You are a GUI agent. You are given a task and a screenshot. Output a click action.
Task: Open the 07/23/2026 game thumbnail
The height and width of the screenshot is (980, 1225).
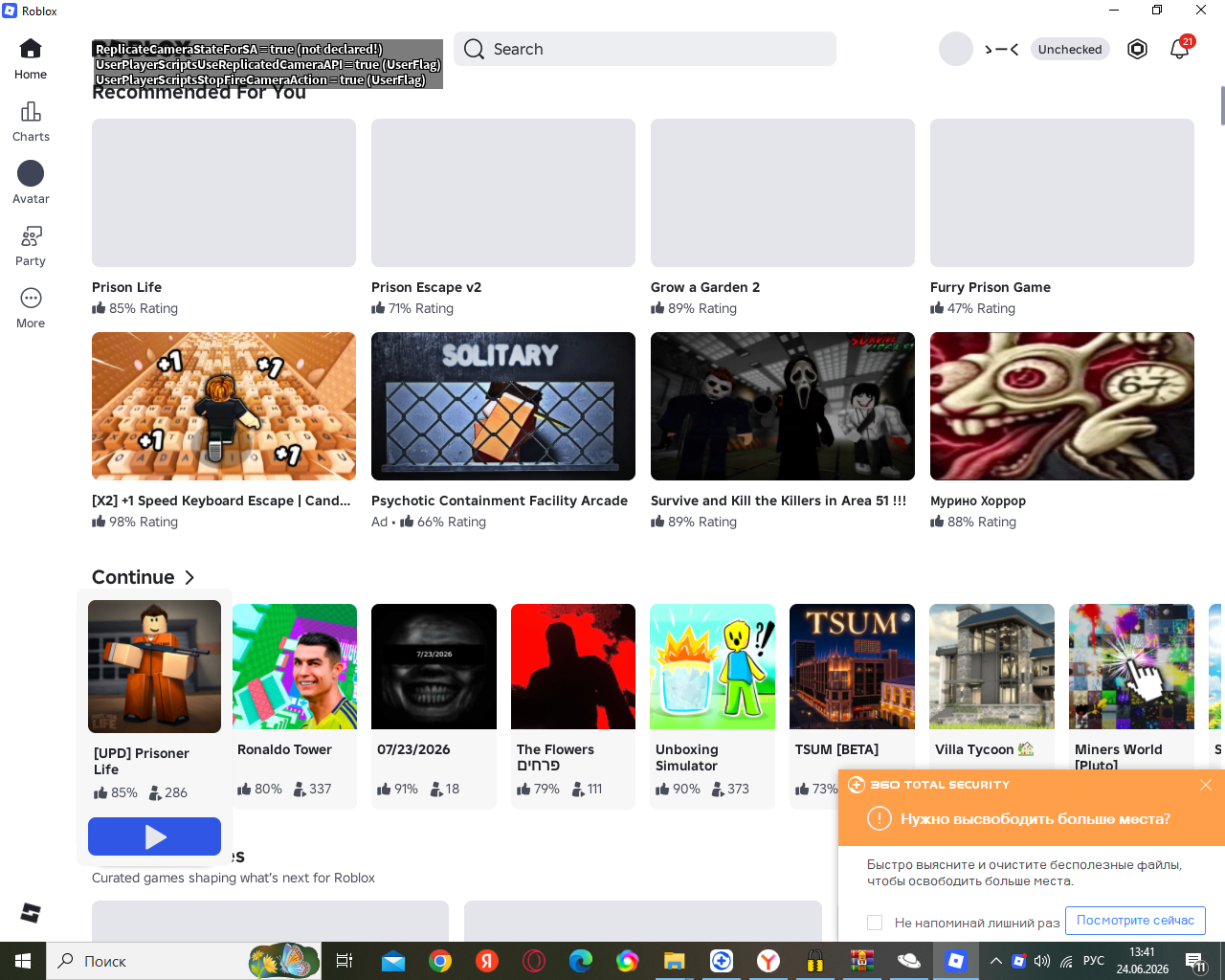point(434,666)
